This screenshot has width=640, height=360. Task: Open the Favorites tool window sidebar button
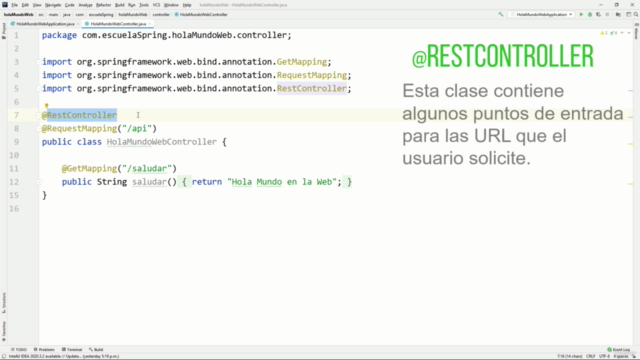4,331
